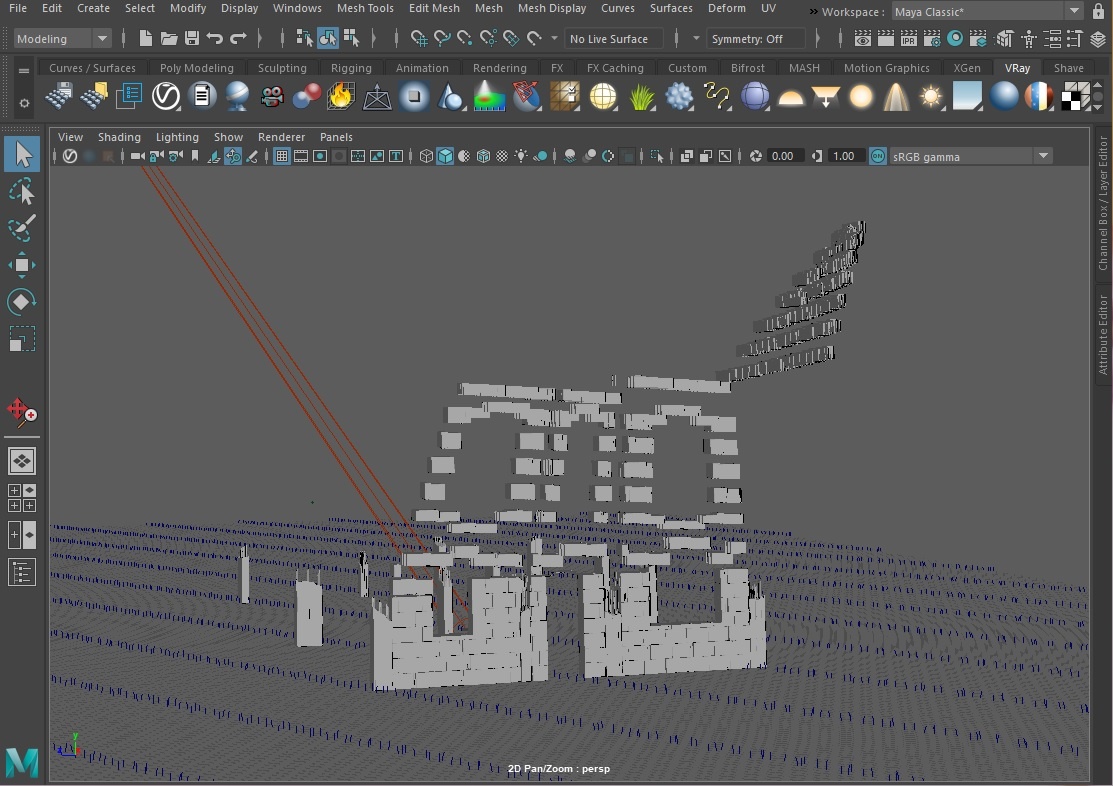Toggle snap to points magnet
The image size is (1113, 786).
(x=465, y=38)
